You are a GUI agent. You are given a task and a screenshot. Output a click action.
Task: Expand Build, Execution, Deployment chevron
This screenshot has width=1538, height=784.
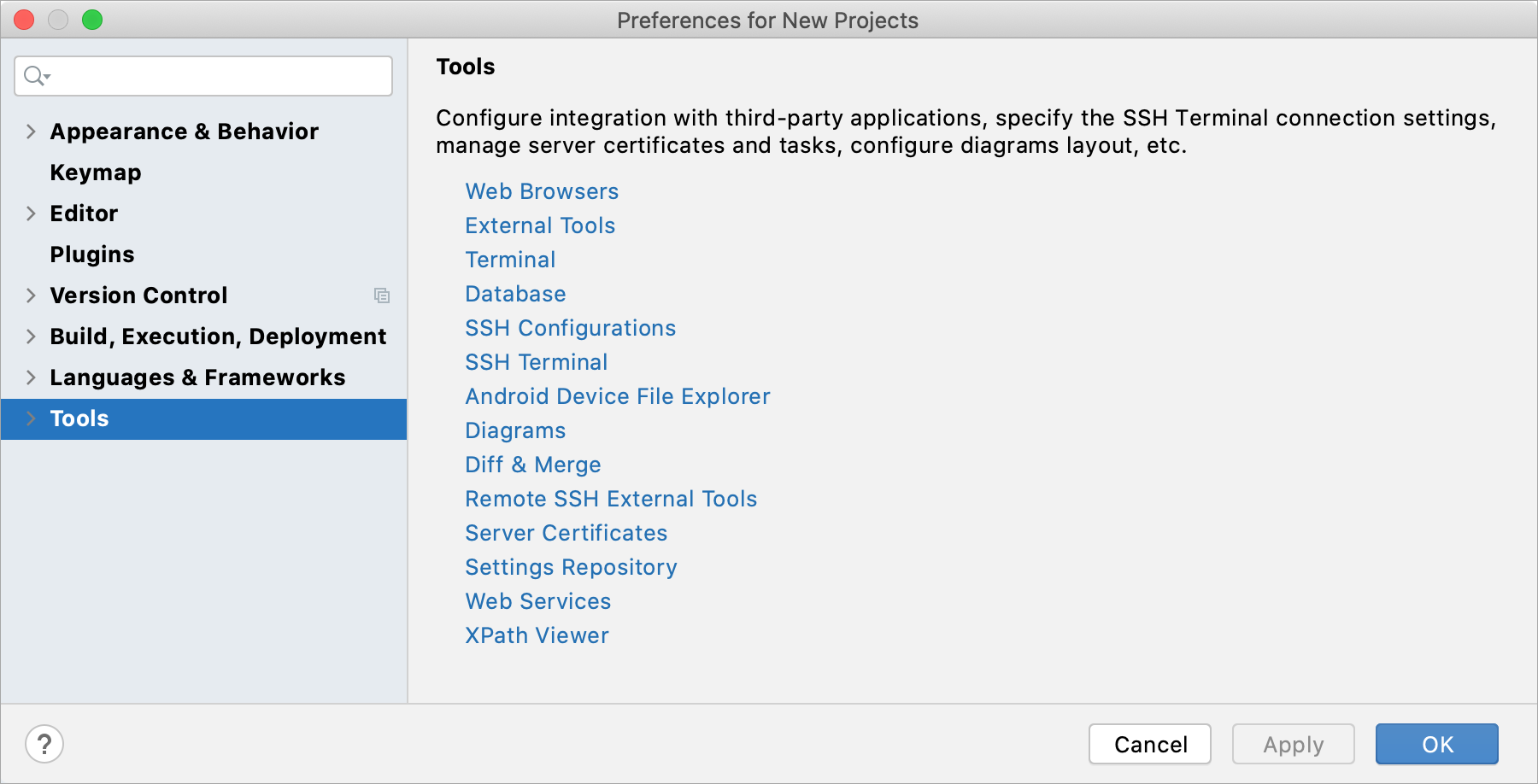tap(31, 336)
